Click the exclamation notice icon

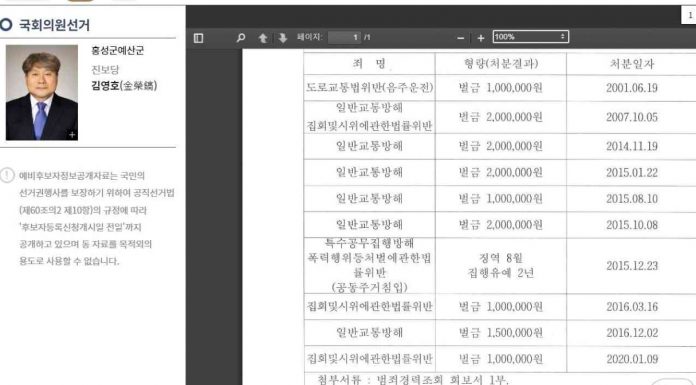[x=7, y=175]
